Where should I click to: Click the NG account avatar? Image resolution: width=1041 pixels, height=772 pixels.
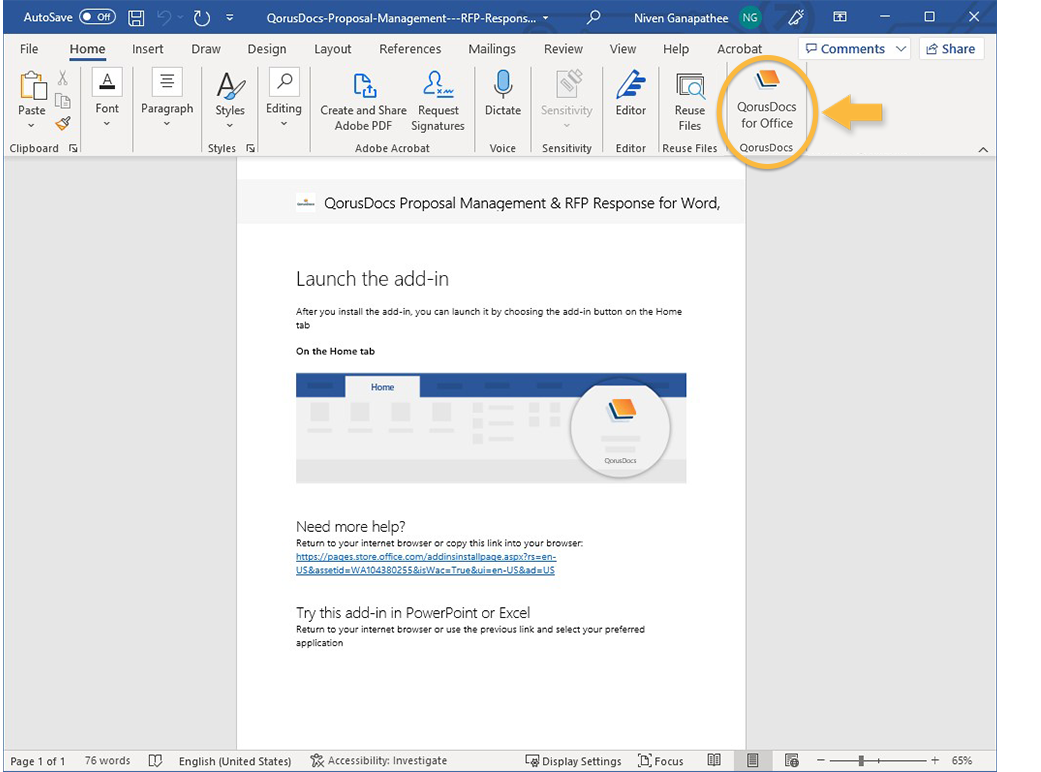[750, 18]
